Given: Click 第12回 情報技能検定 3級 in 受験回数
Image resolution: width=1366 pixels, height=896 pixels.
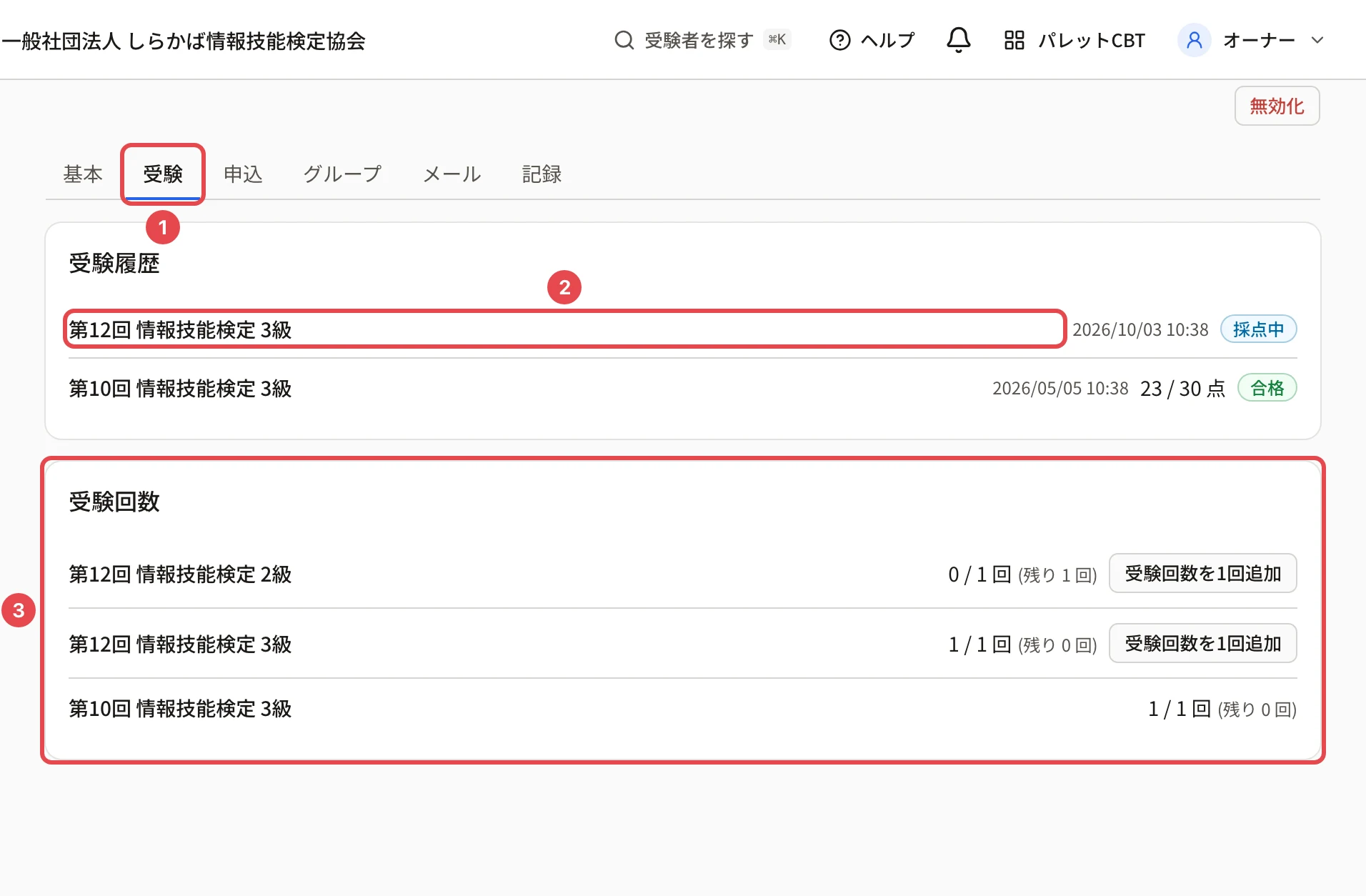Looking at the screenshot, I should tap(180, 644).
